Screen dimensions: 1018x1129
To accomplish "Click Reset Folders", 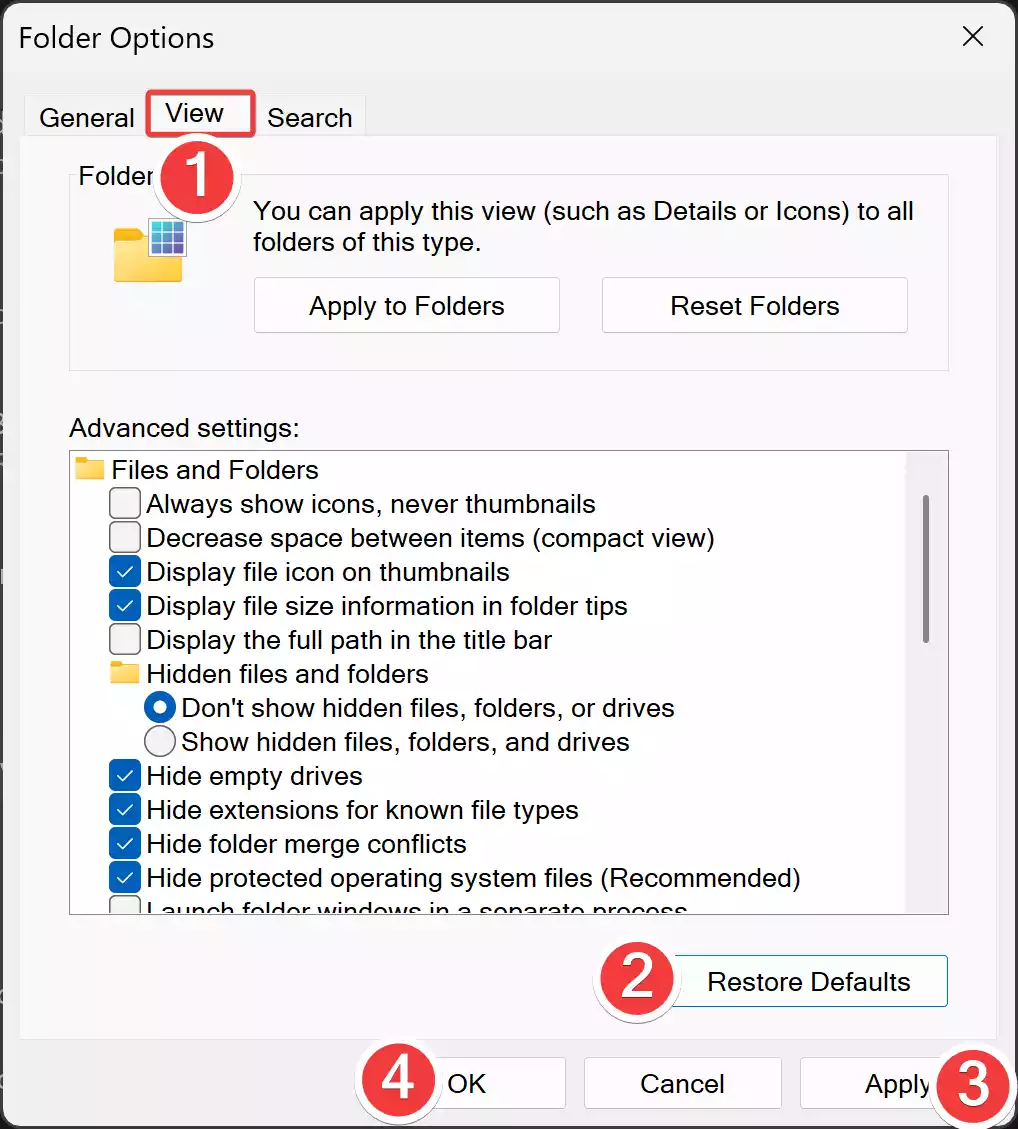I will 753,305.
